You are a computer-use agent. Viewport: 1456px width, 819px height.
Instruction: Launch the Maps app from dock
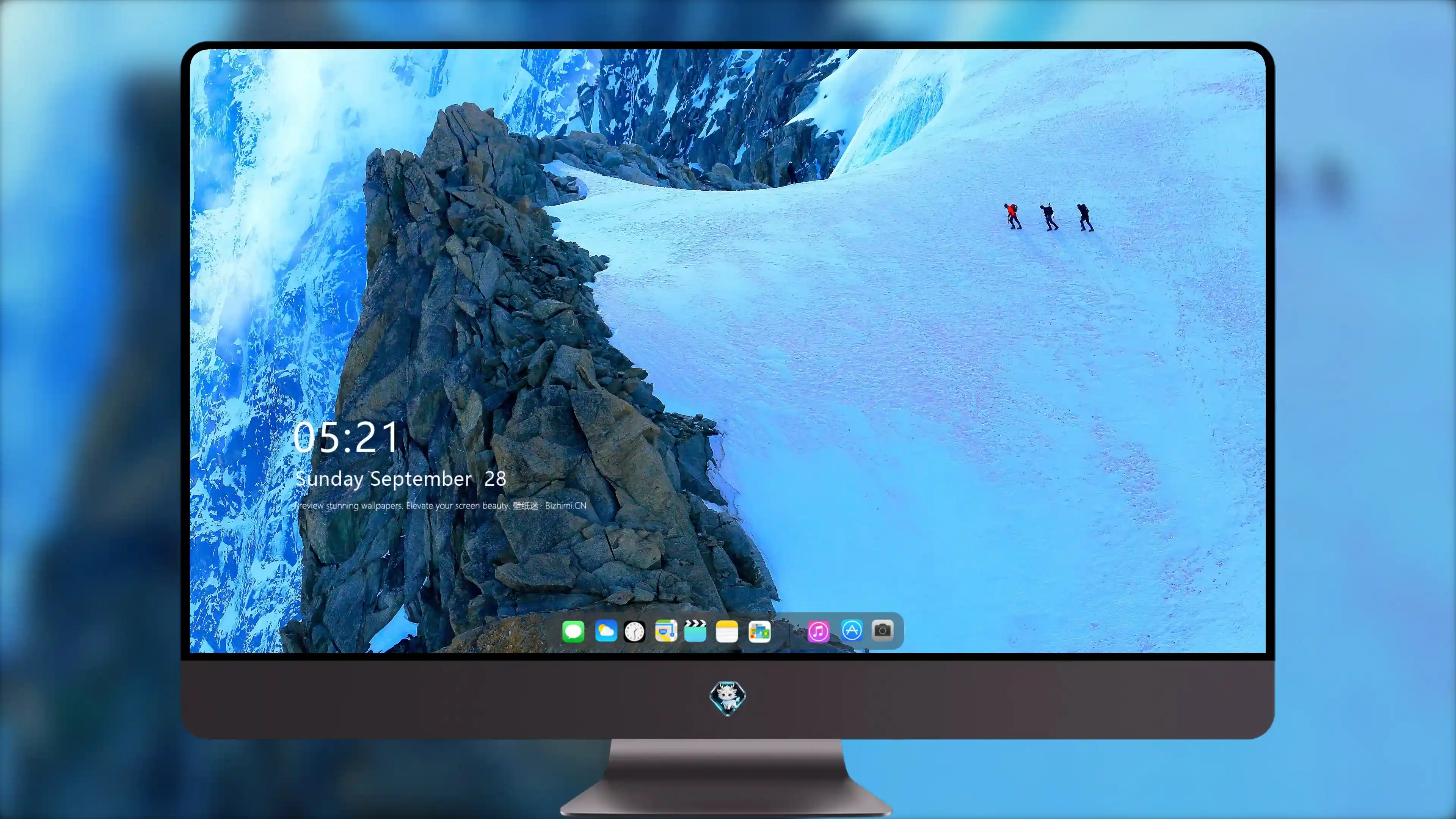point(666,631)
